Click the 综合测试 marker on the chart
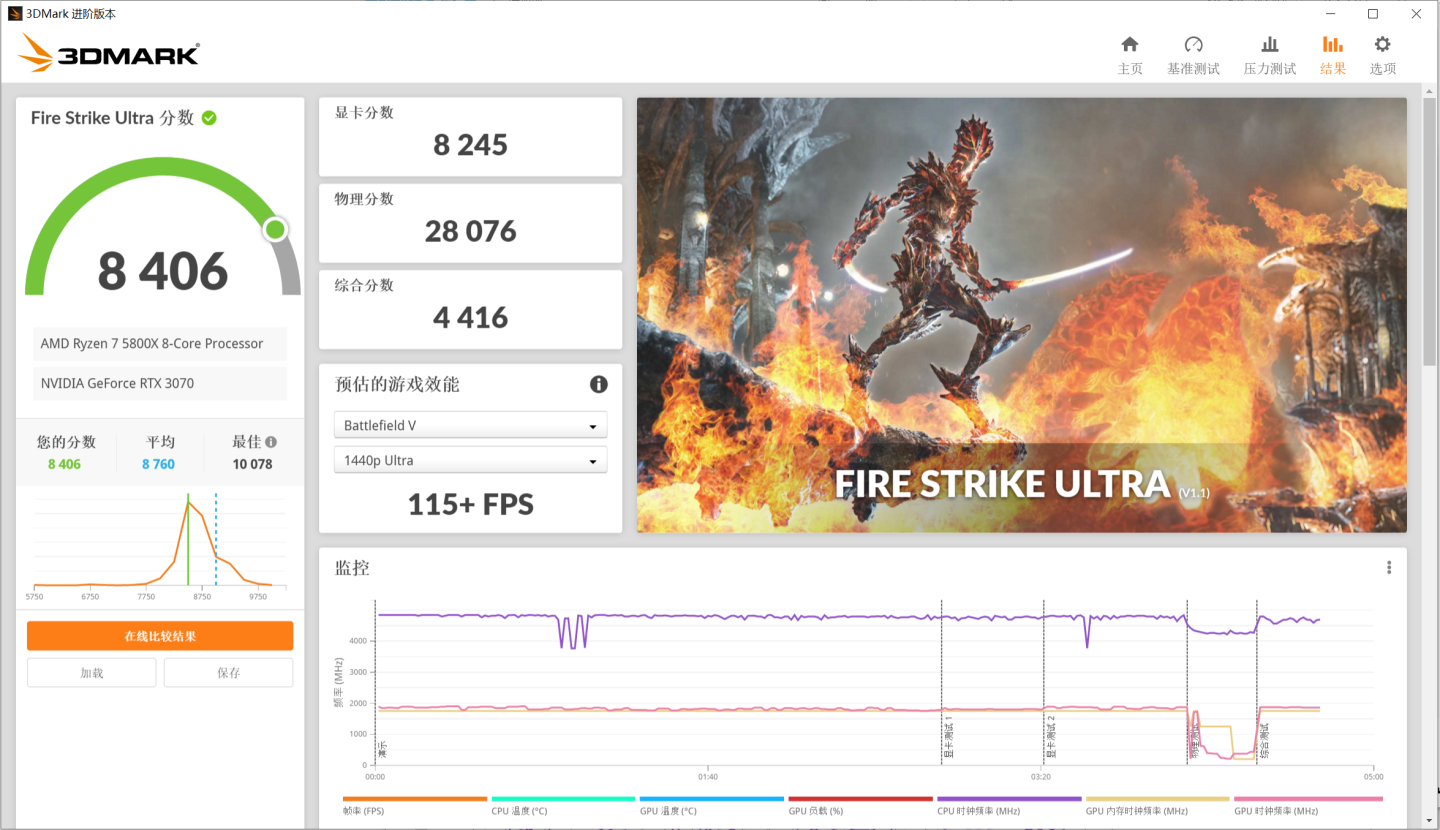The height and width of the screenshot is (830, 1440). tap(1264, 741)
